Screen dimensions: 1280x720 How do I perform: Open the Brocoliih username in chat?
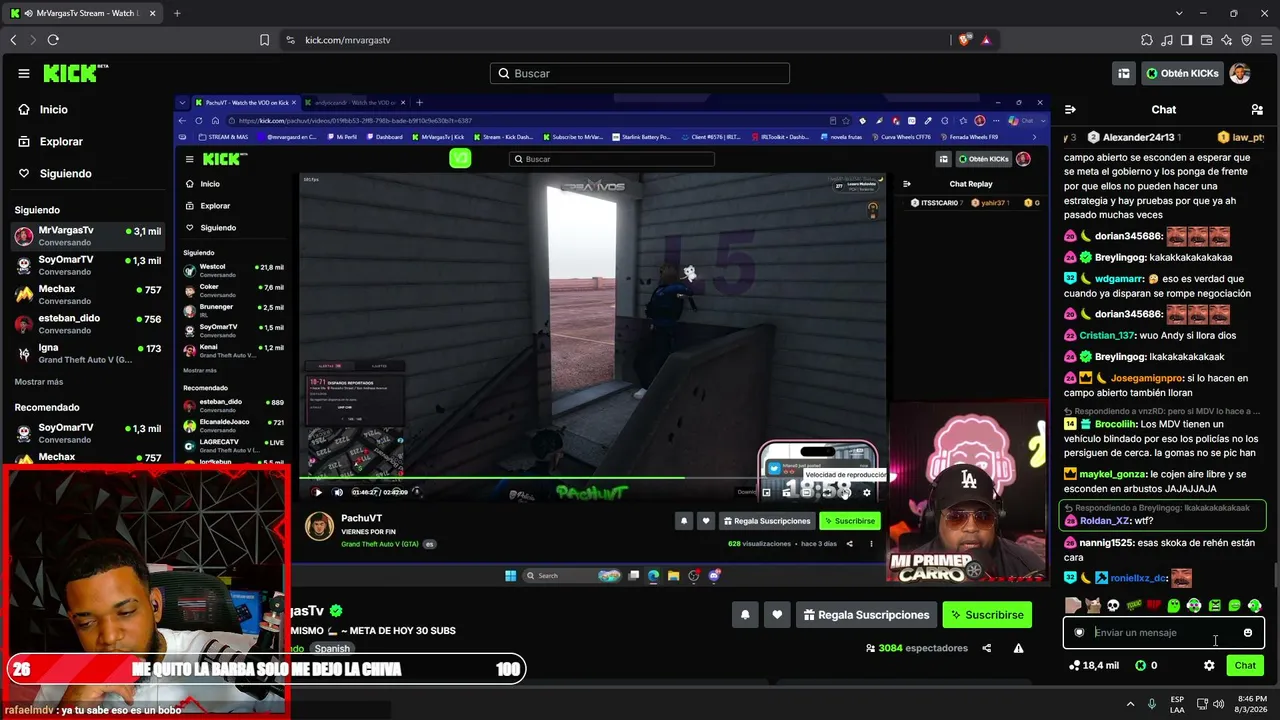coord(1117,424)
